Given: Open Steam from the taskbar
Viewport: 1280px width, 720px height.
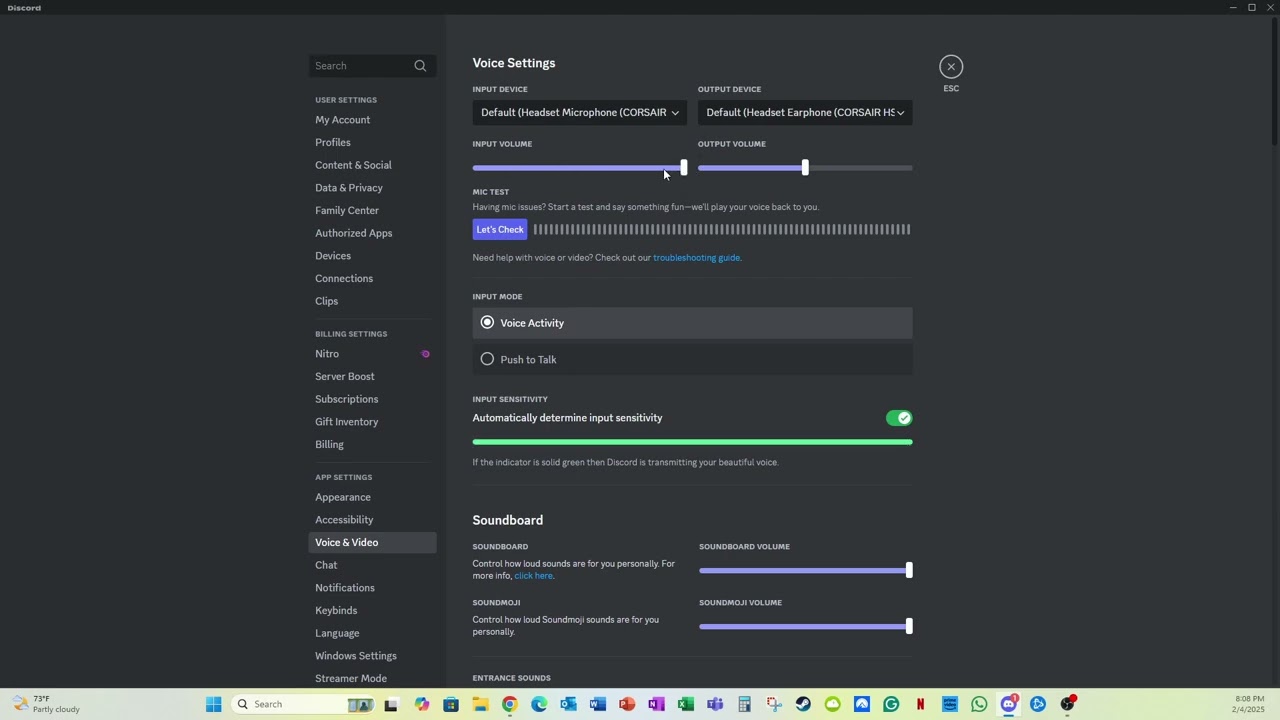Looking at the screenshot, I should coord(803,704).
